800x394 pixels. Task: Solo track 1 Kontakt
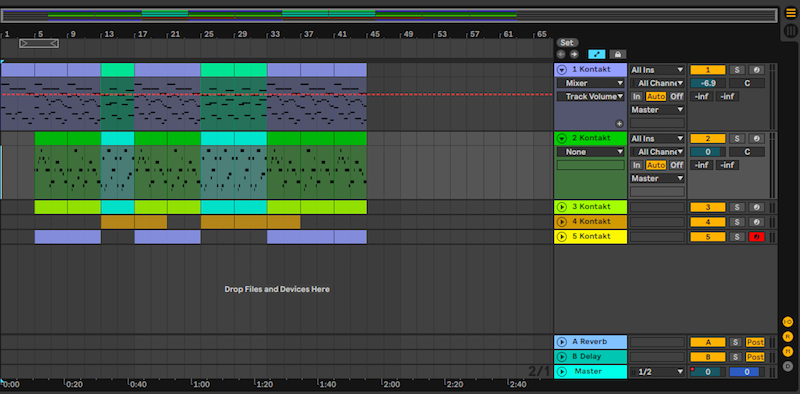point(737,70)
